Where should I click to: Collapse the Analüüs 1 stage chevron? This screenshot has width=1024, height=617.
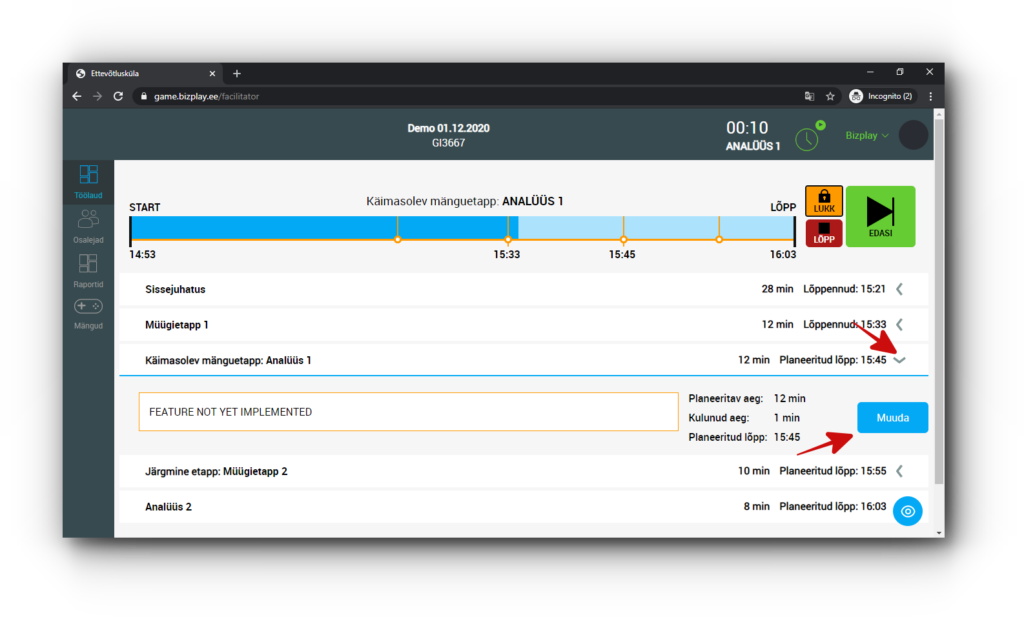[x=899, y=360]
